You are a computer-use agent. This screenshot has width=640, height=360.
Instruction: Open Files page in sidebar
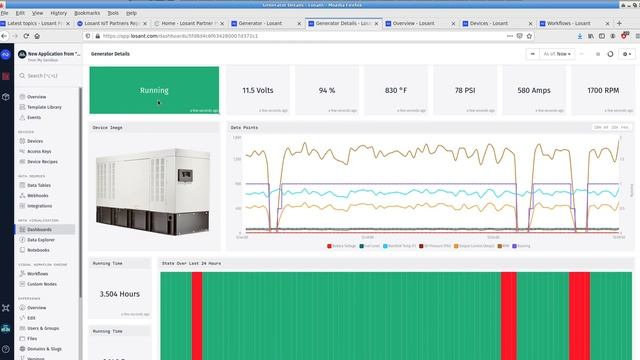(32, 338)
